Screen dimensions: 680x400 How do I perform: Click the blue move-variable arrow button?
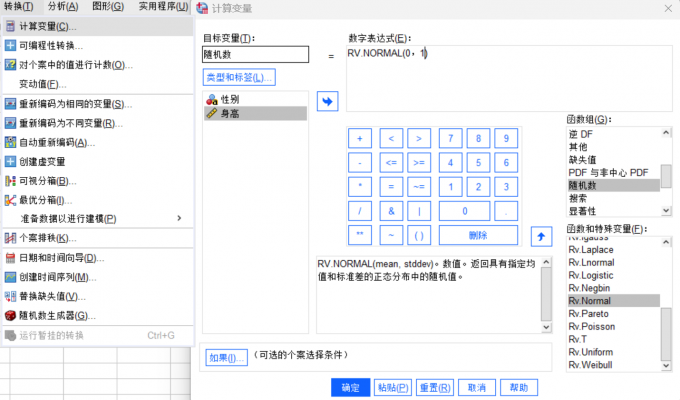click(327, 102)
